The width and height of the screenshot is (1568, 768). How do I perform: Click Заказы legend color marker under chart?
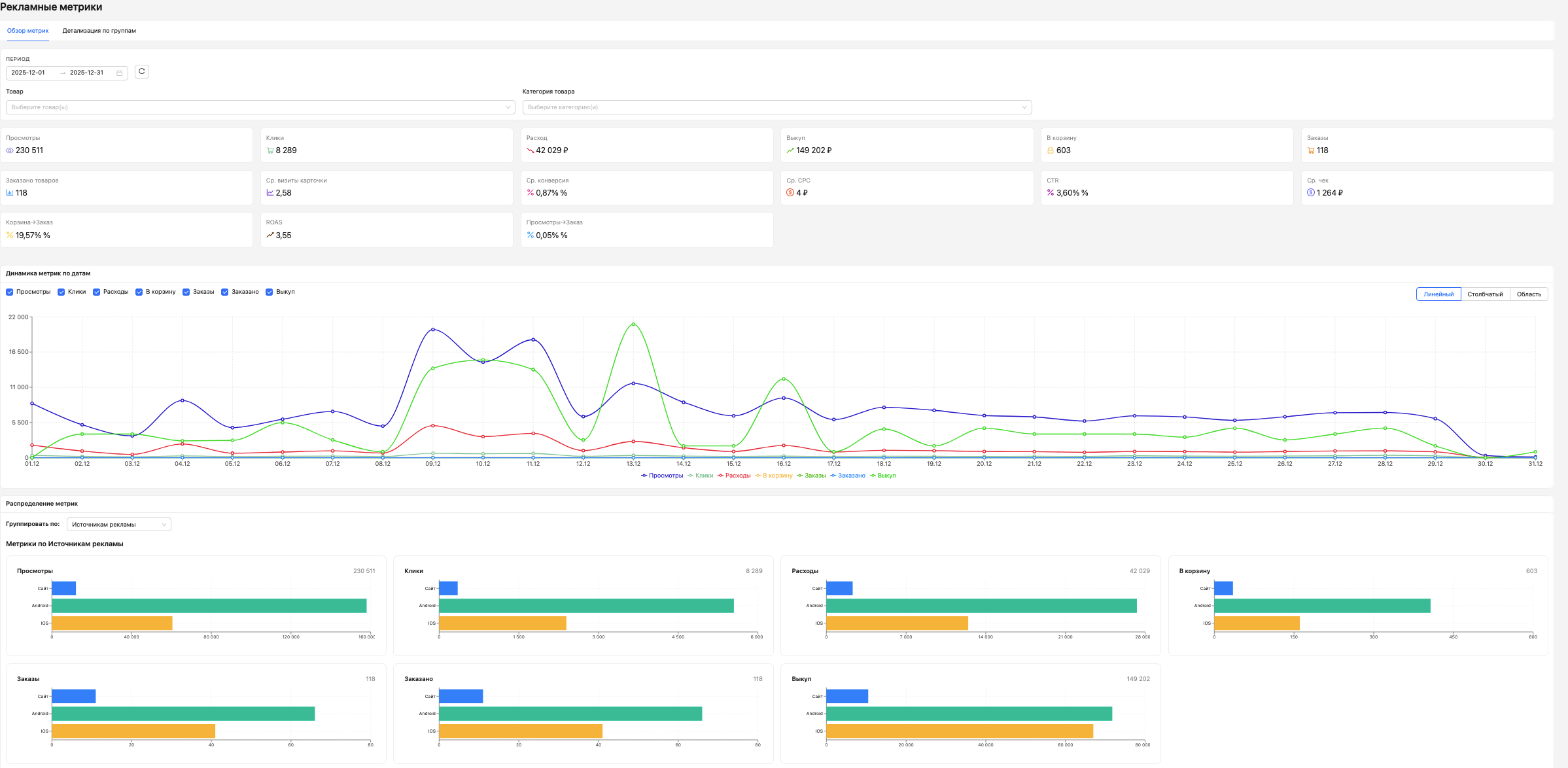pos(800,476)
